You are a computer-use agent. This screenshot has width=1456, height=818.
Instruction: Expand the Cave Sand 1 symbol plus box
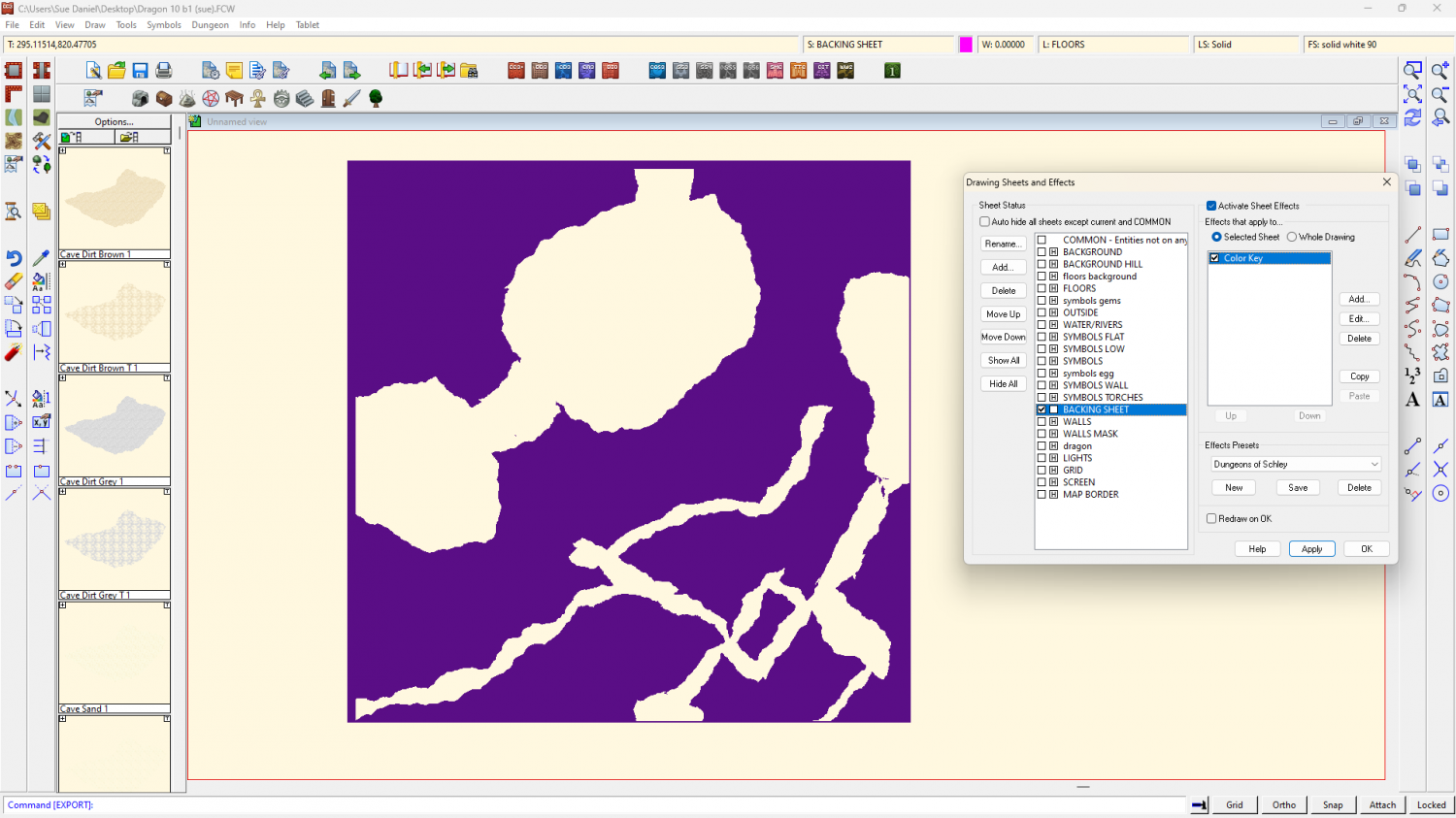[x=63, y=605]
